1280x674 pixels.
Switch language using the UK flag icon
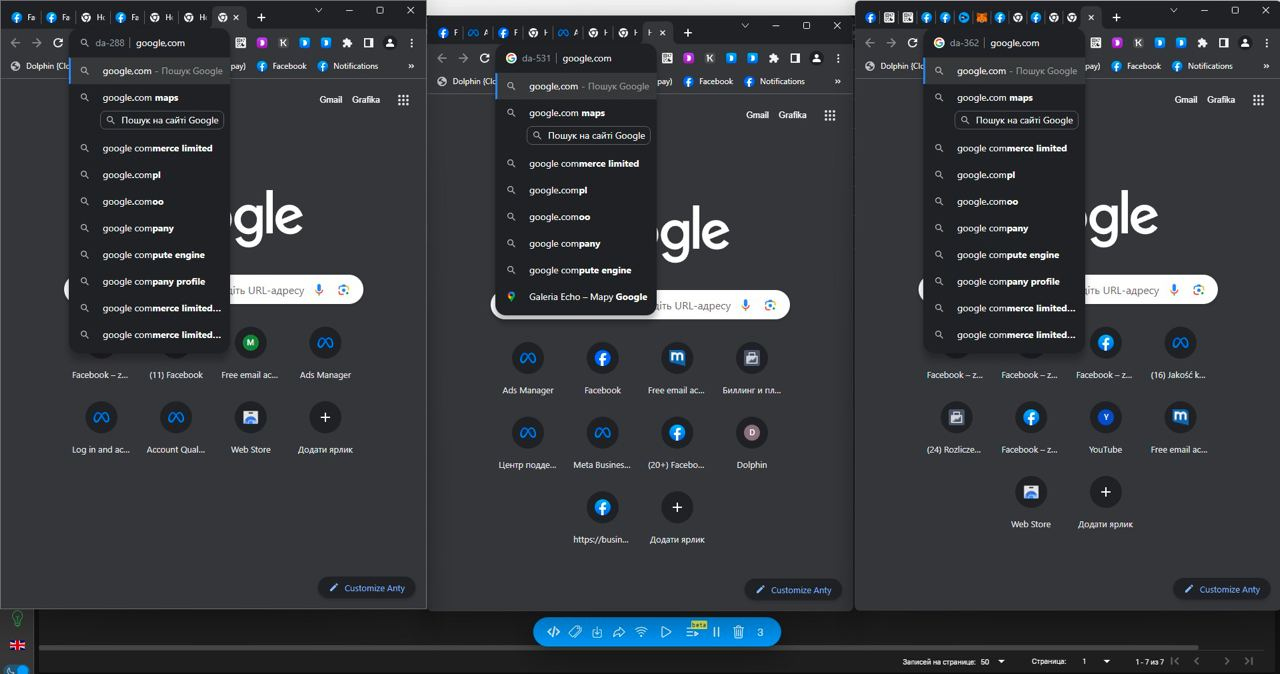(x=17, y=645)
